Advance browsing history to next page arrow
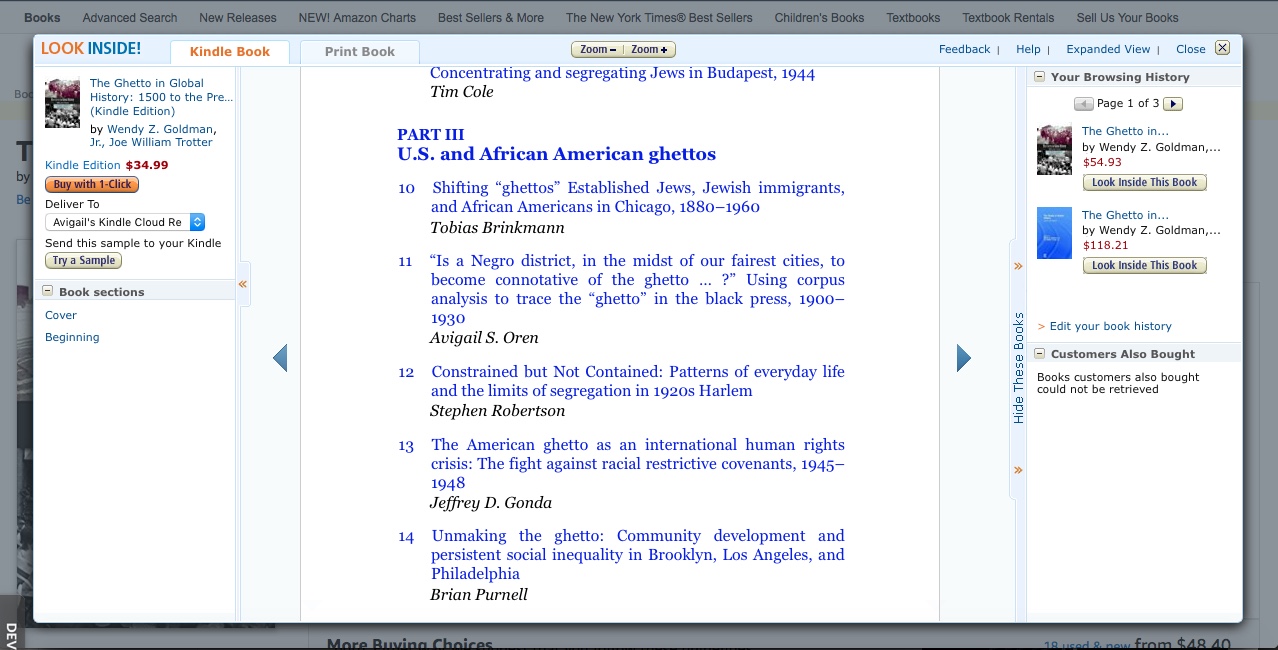This screenshot has width=1278, height=650. click(x=1174, y=104)
